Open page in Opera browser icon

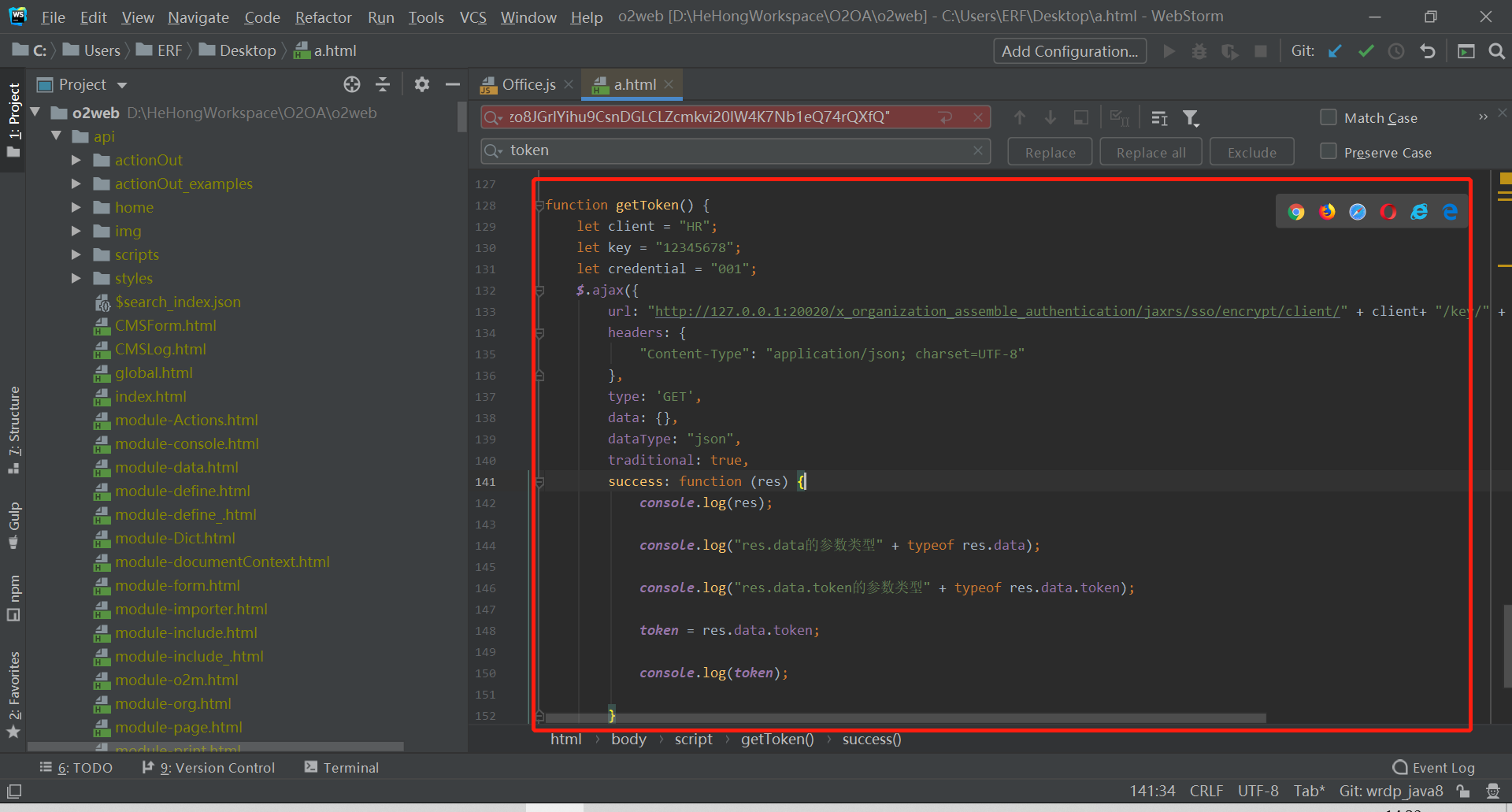pyautogui.click(x=1388, y=212)
